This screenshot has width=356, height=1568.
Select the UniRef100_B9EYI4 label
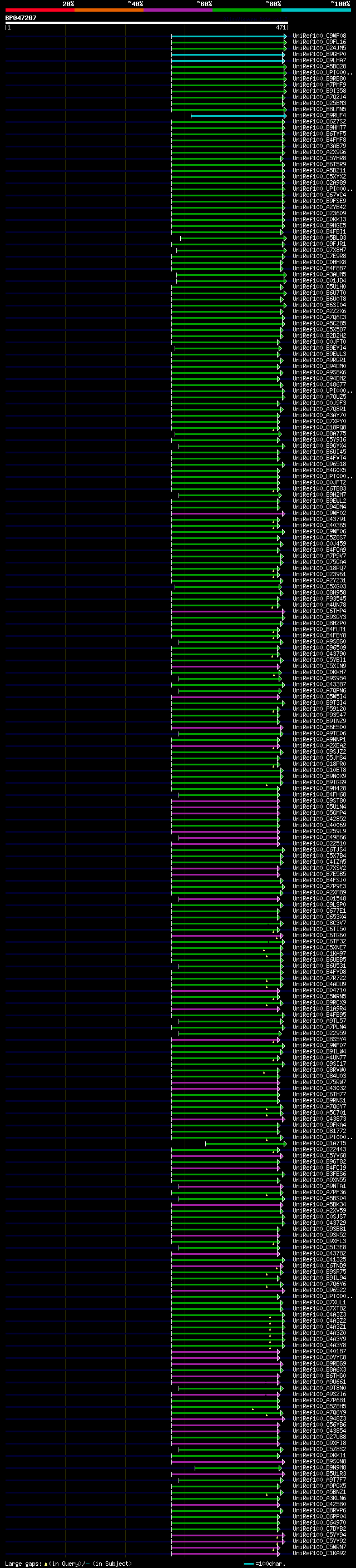coord(319,348)
